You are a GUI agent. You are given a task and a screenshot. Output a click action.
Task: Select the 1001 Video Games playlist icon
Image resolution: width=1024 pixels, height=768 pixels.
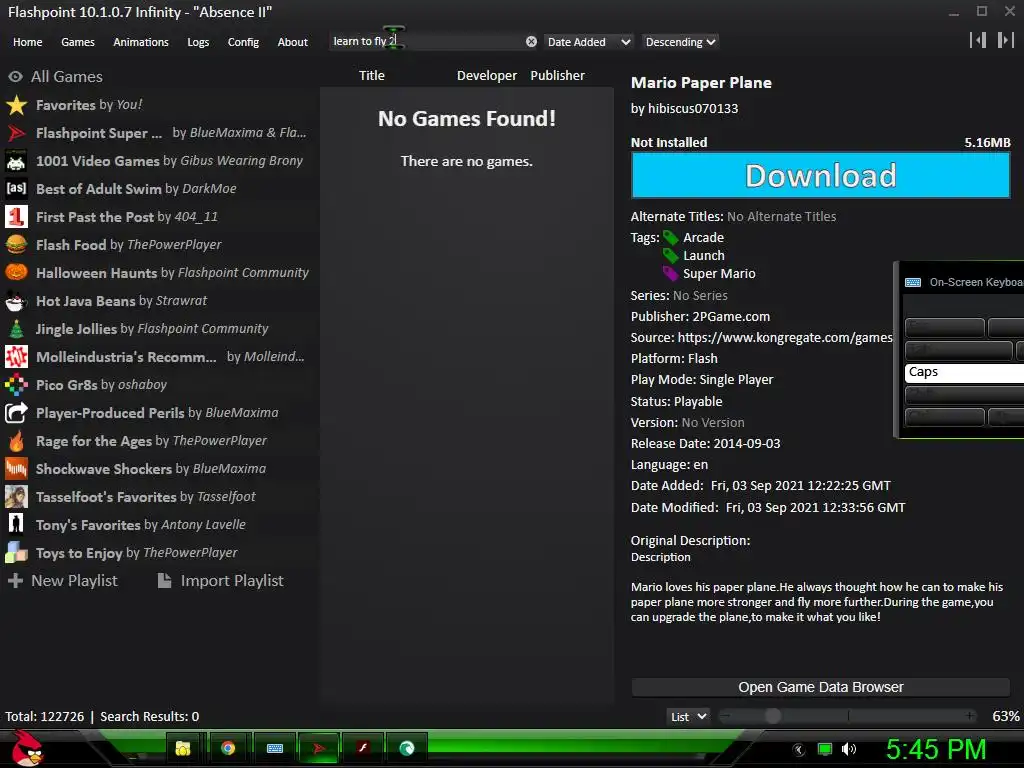[x=16, y=161]
